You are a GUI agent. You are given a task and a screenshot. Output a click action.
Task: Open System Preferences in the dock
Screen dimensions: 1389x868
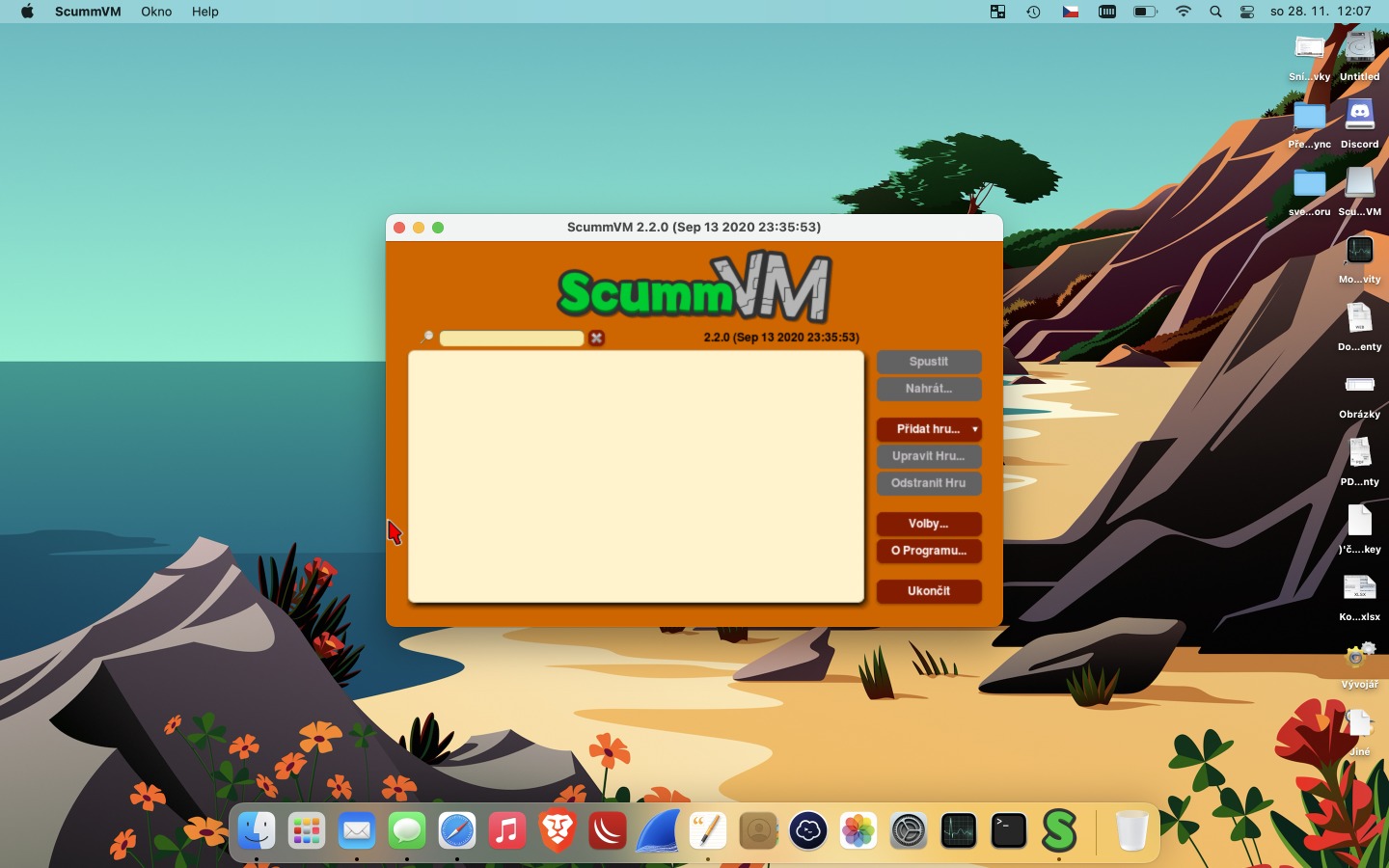909,830
